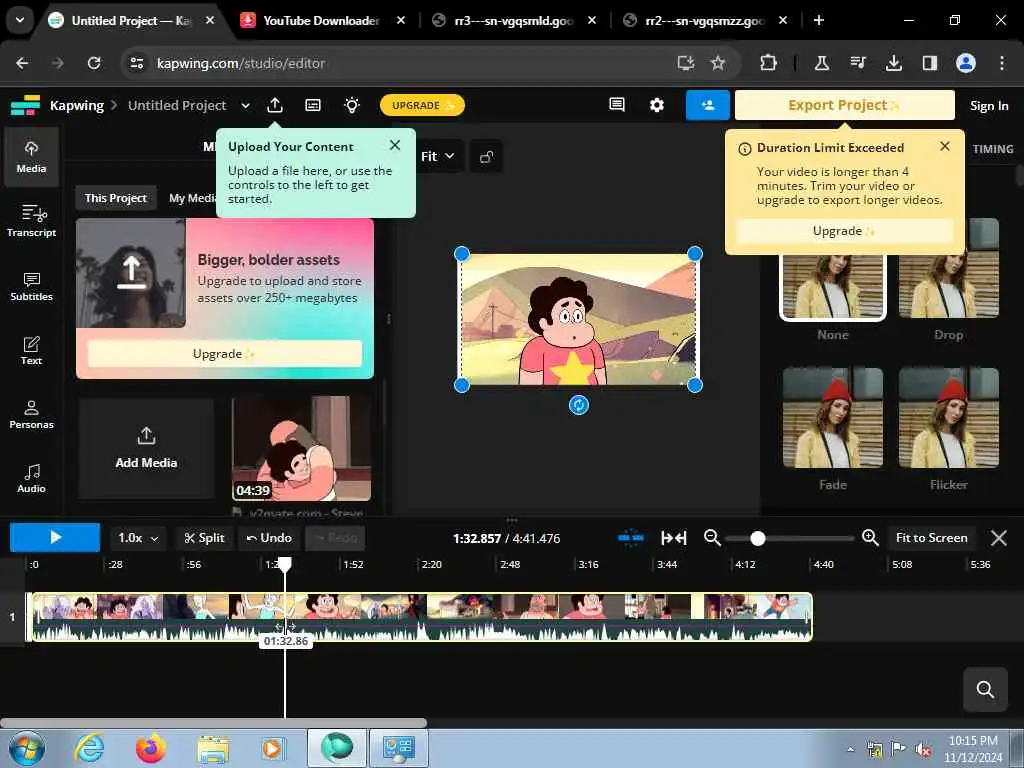Open the Audio panel
1024x768 pixels.
click(x=31, y=478)
